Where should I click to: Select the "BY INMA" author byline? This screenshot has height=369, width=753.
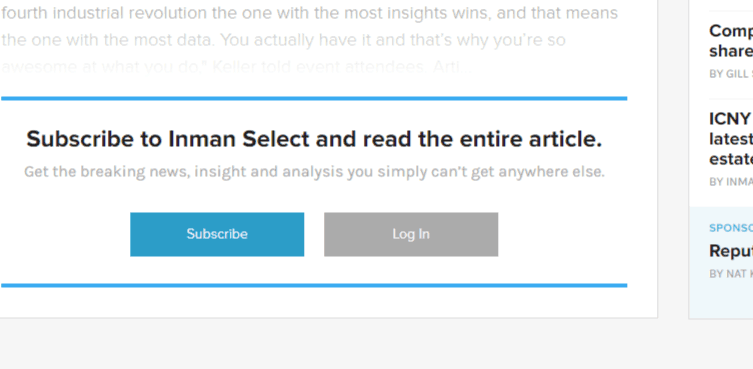point(731,182)
